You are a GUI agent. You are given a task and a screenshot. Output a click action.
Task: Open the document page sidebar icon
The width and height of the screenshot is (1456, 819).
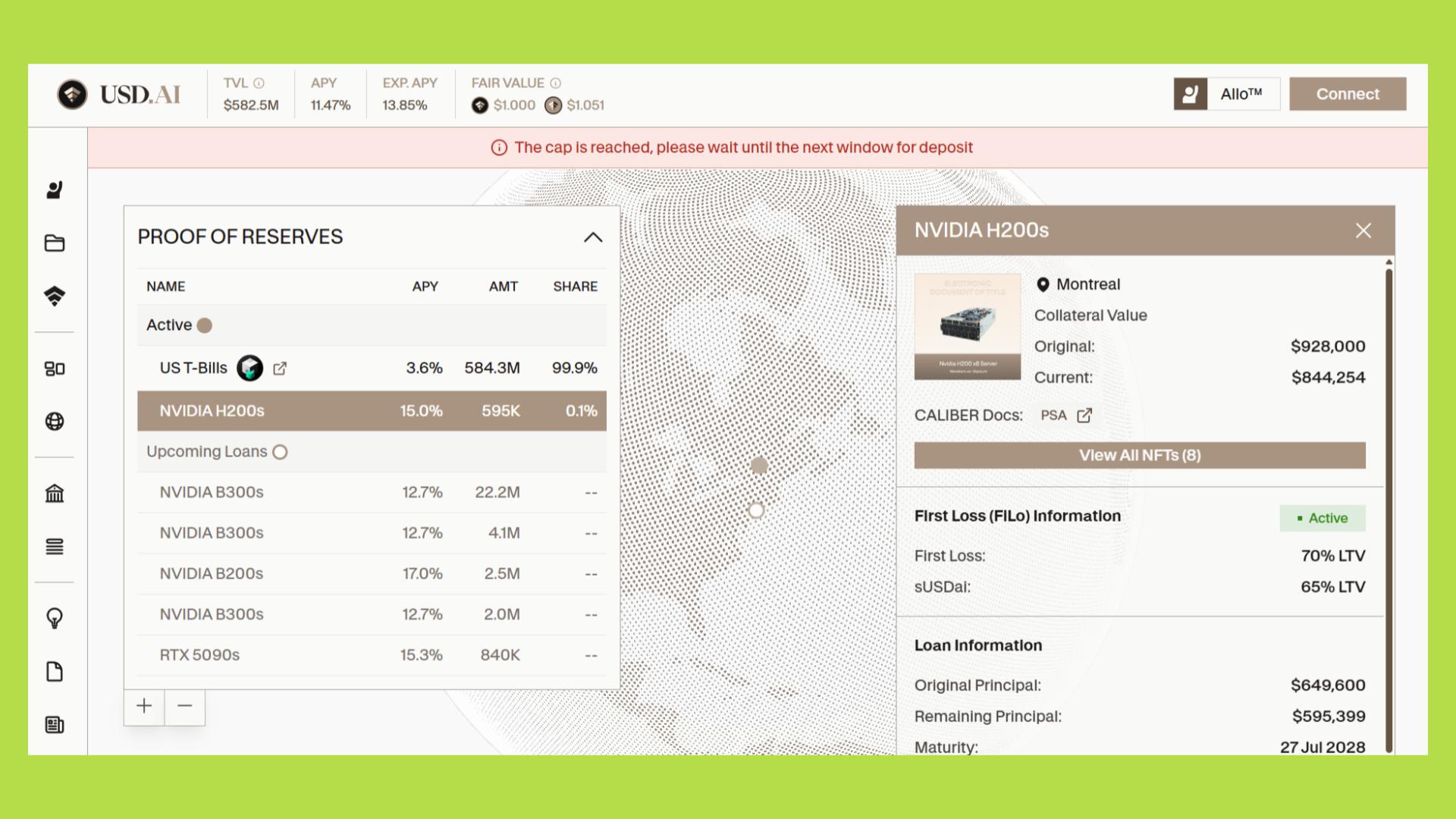coord(55,672)
